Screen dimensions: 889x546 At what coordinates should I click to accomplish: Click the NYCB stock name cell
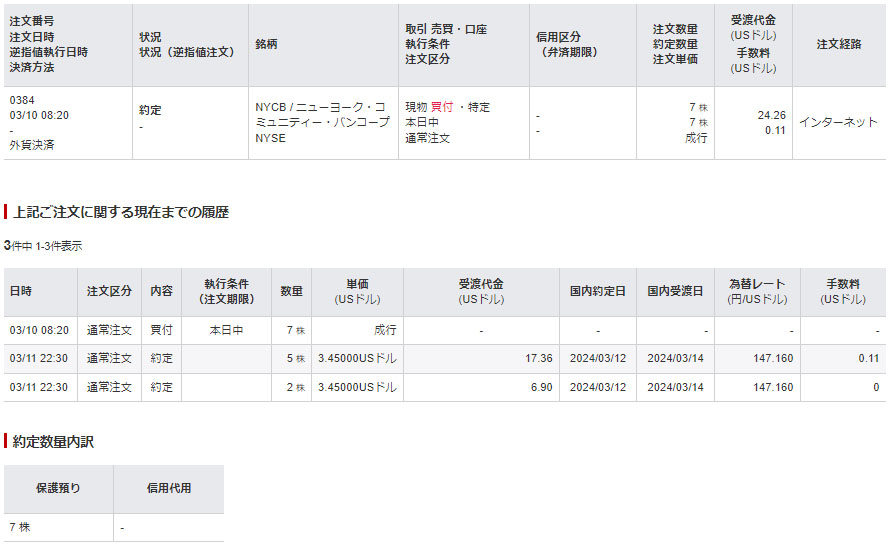point(322,122)
